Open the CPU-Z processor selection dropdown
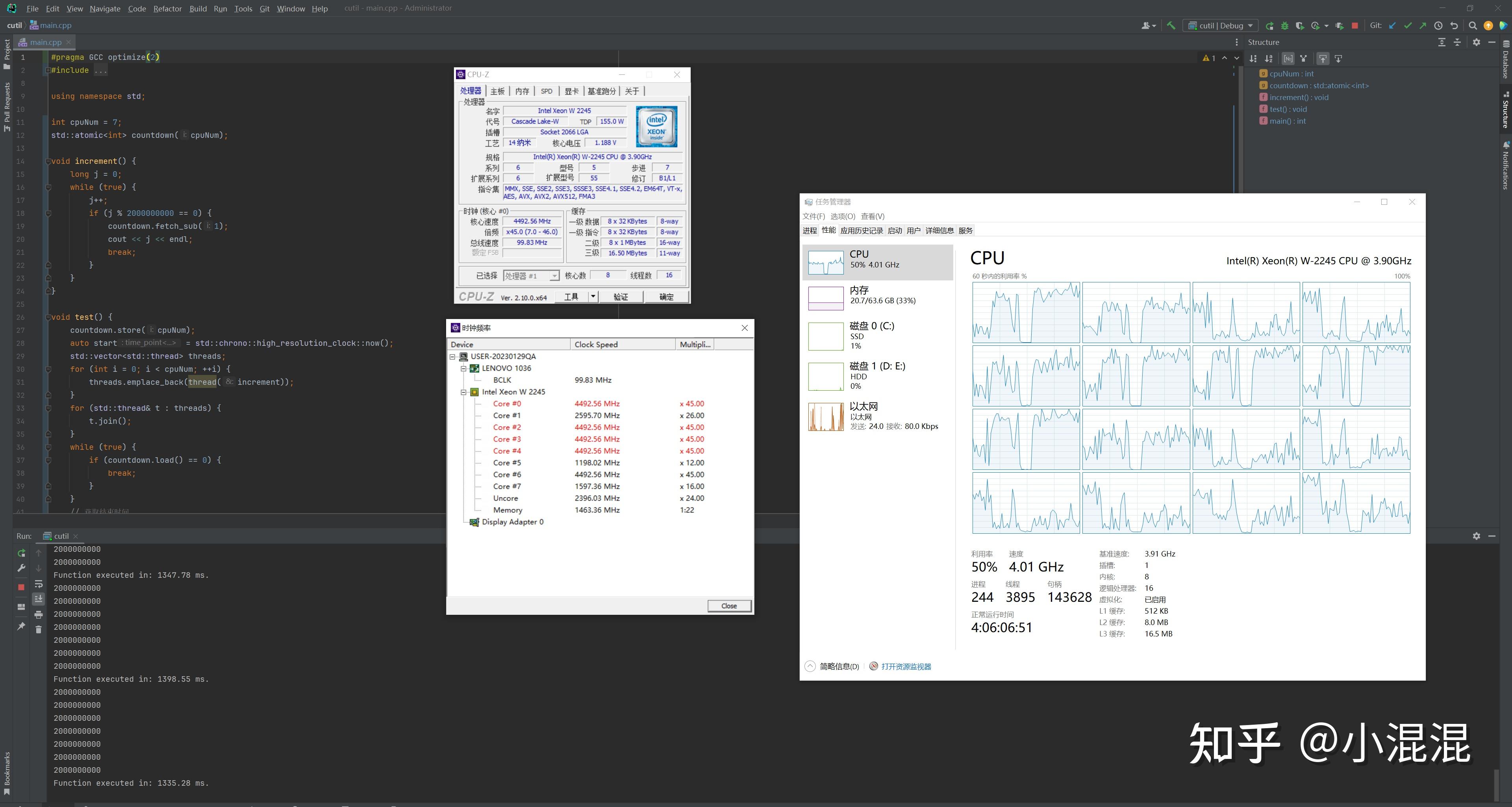Screen dimensions: 1512x807 [554, 276]
